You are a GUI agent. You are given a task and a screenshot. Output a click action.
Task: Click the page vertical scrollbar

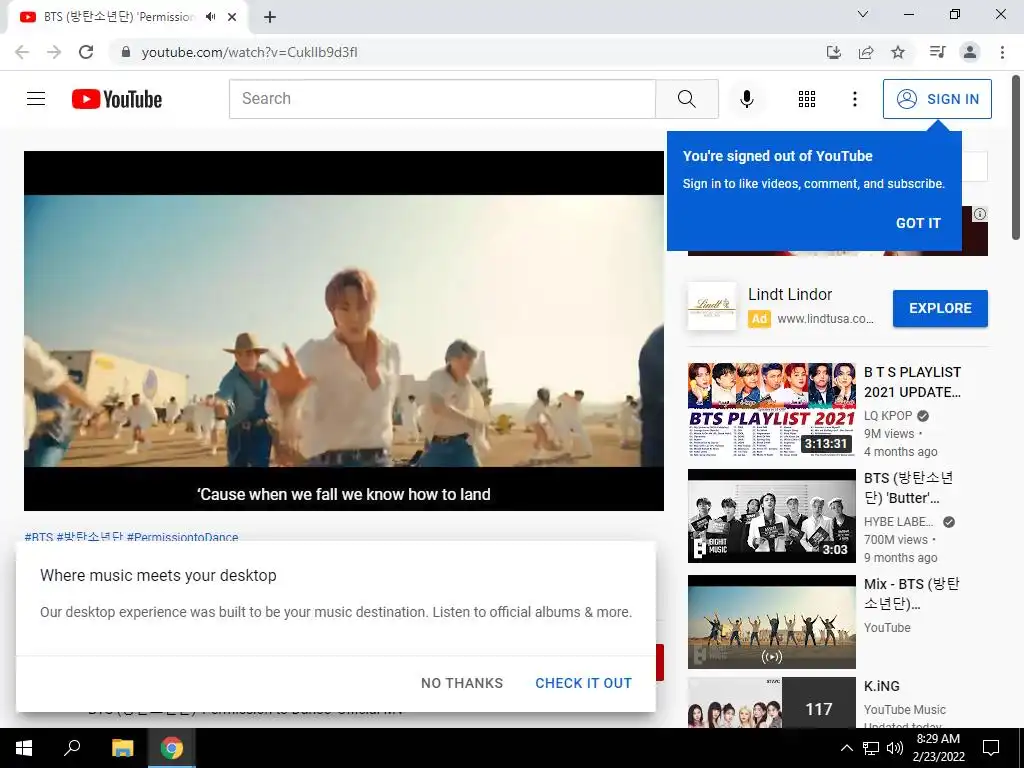1016,158
